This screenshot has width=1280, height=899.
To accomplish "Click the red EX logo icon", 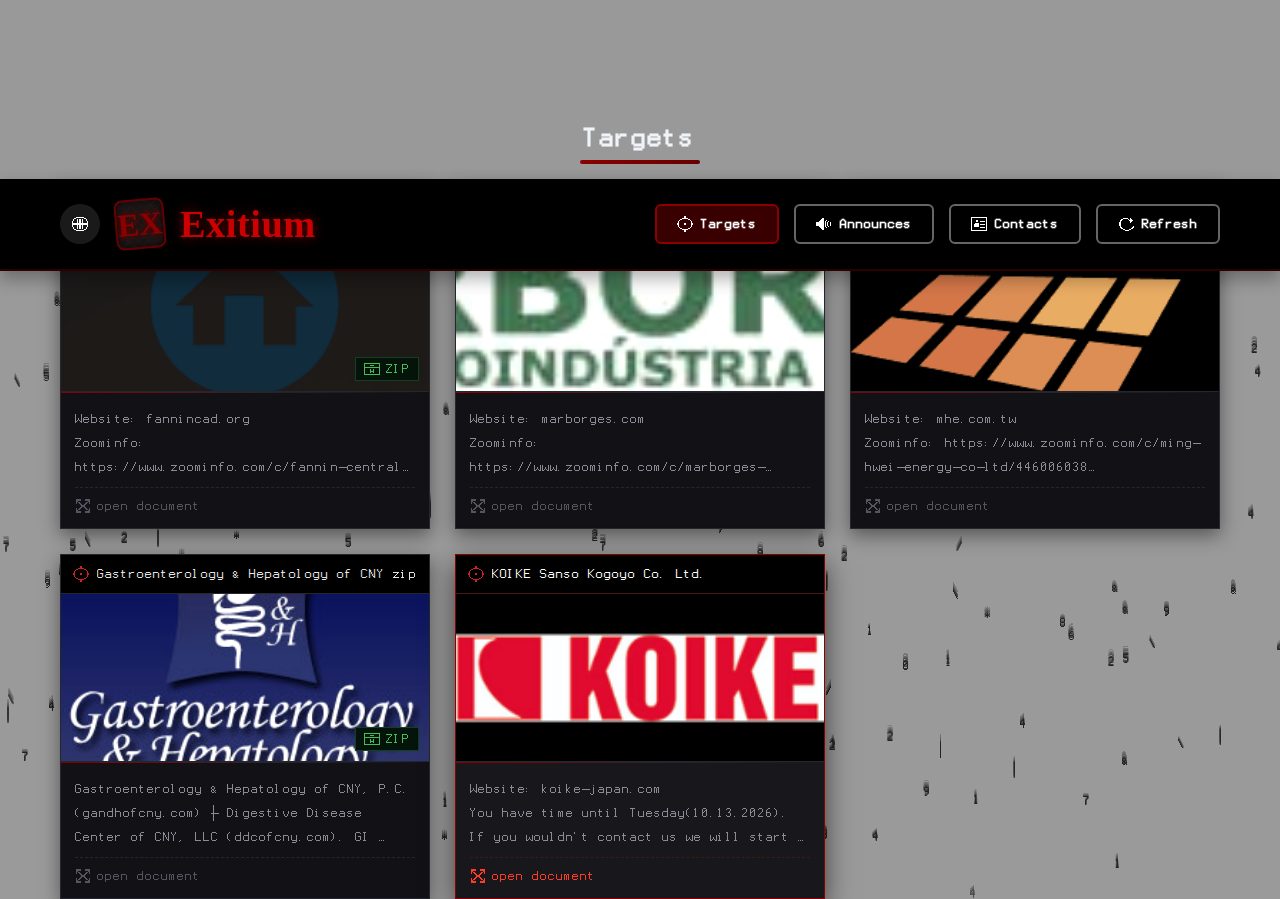I will 140,224.
